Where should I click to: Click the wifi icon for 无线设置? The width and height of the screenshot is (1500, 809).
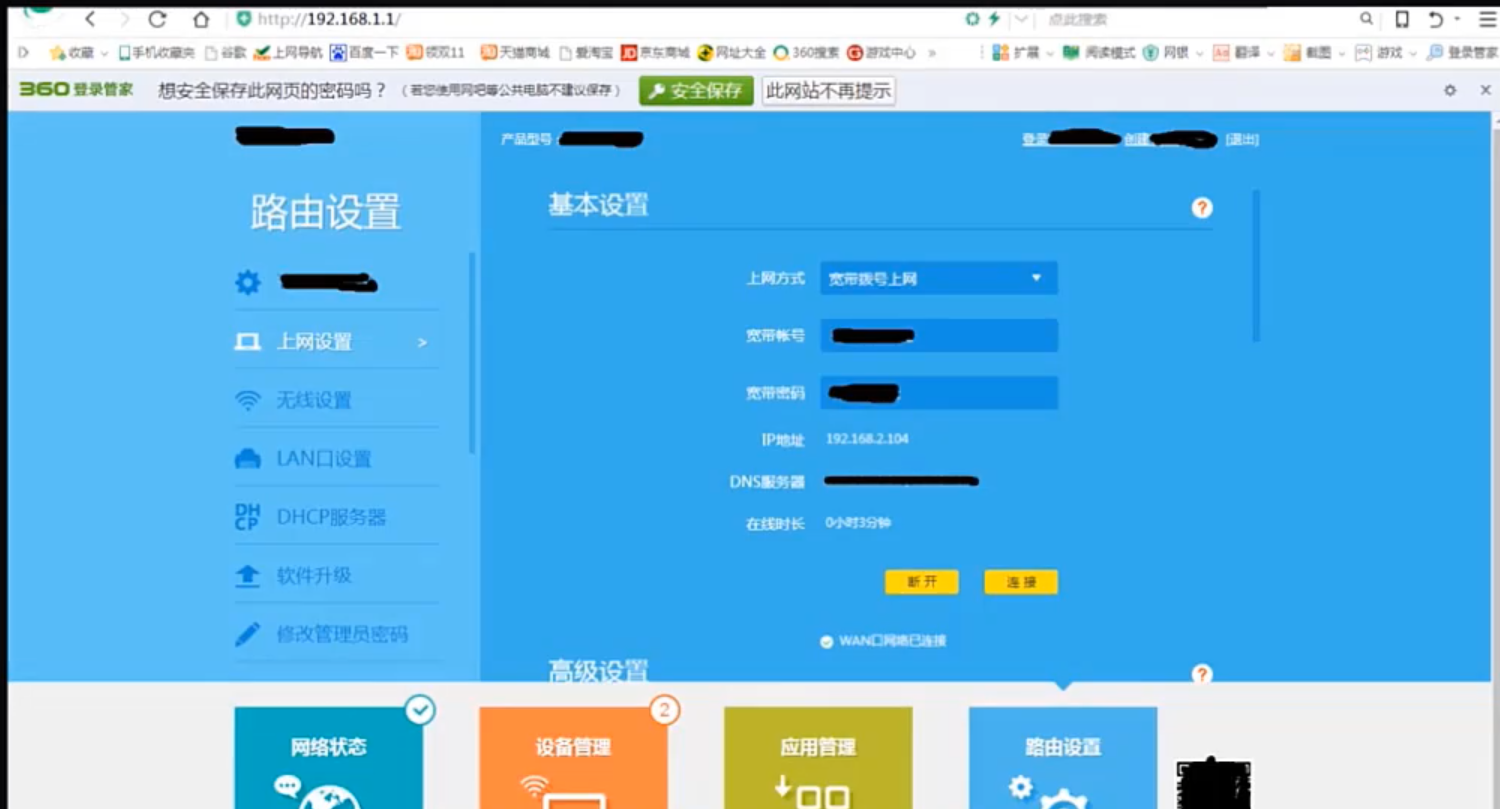point(247,401)
